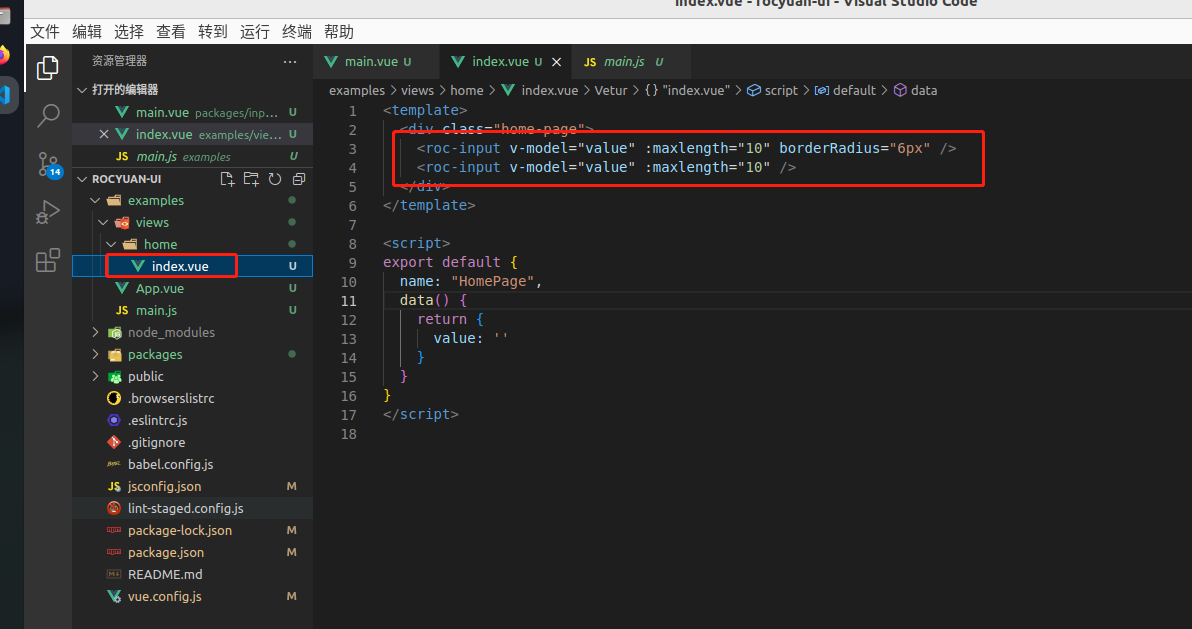Open the Run and Debug view
The width and height of the screenshot is (1192, 629).
(47, 213)
